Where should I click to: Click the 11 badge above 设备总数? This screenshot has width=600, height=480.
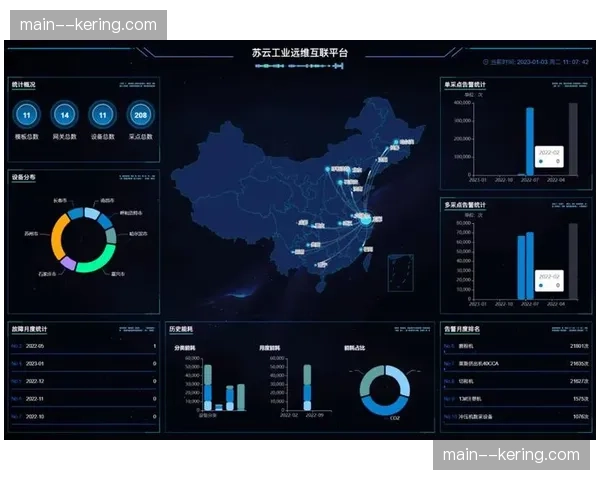(x=103, y=115)
